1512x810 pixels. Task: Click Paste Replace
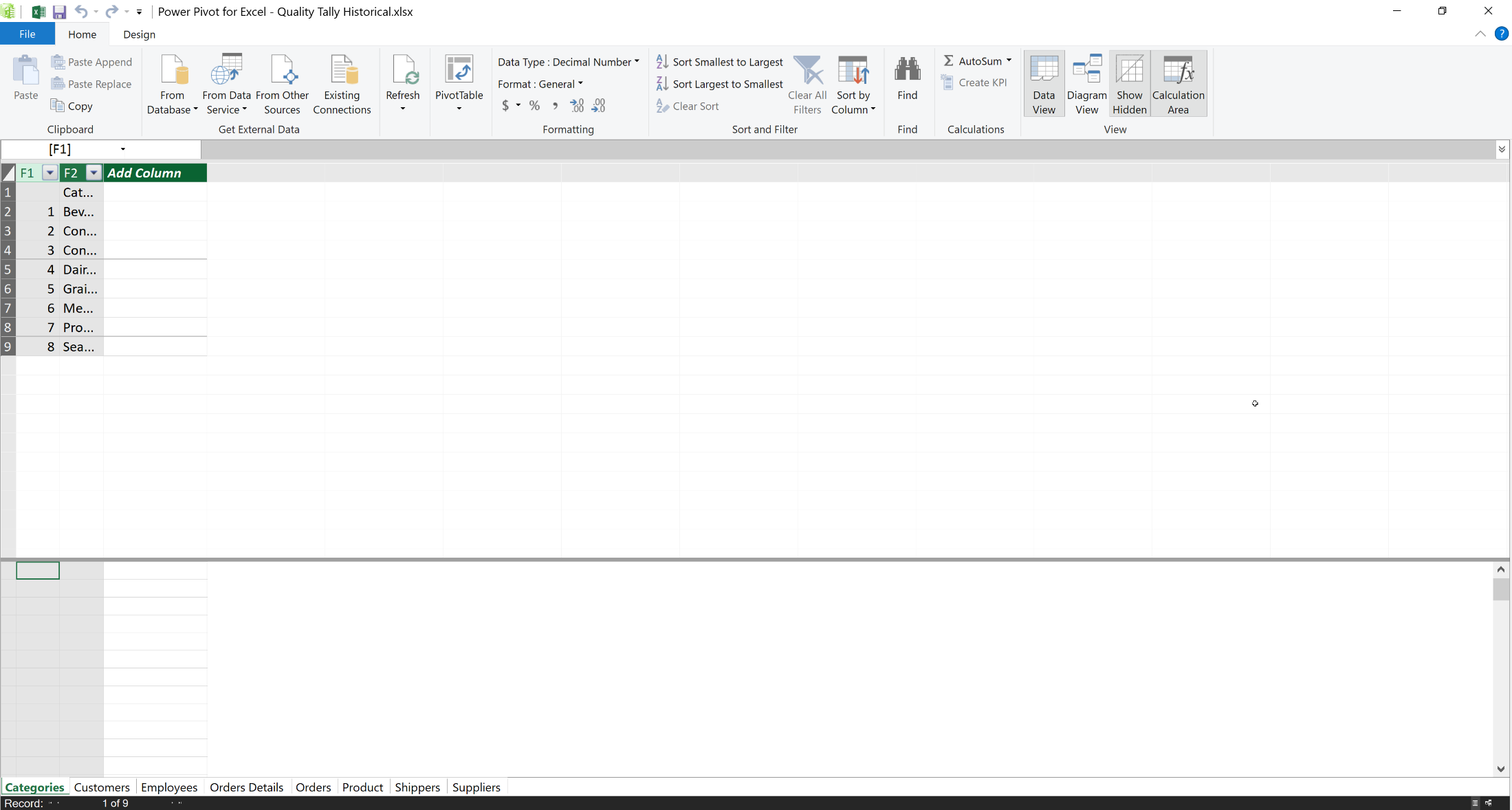91,84
